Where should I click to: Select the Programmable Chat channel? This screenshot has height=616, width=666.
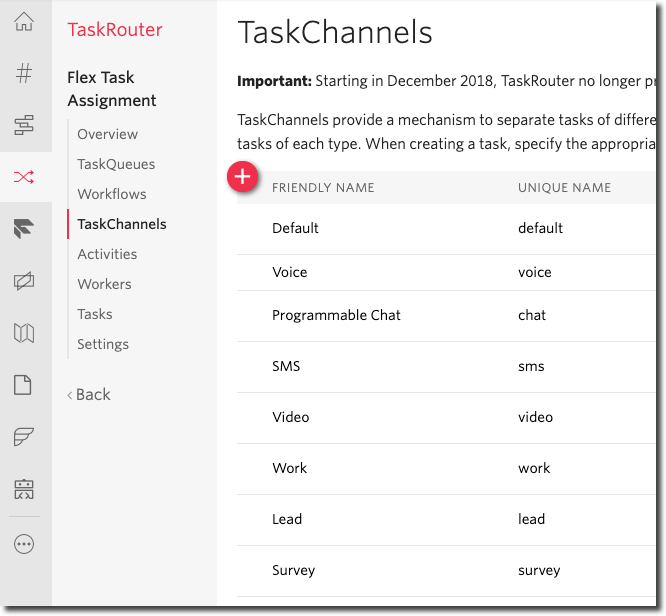446,316
